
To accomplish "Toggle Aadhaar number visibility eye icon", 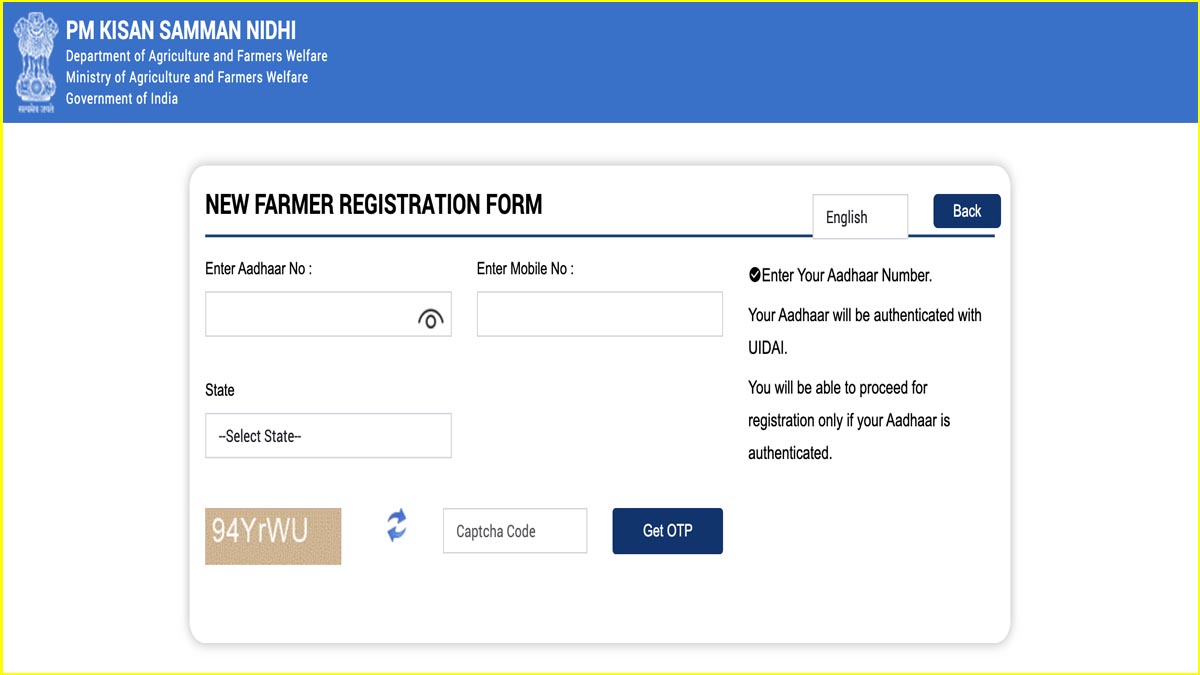I will tap(430, 319).
